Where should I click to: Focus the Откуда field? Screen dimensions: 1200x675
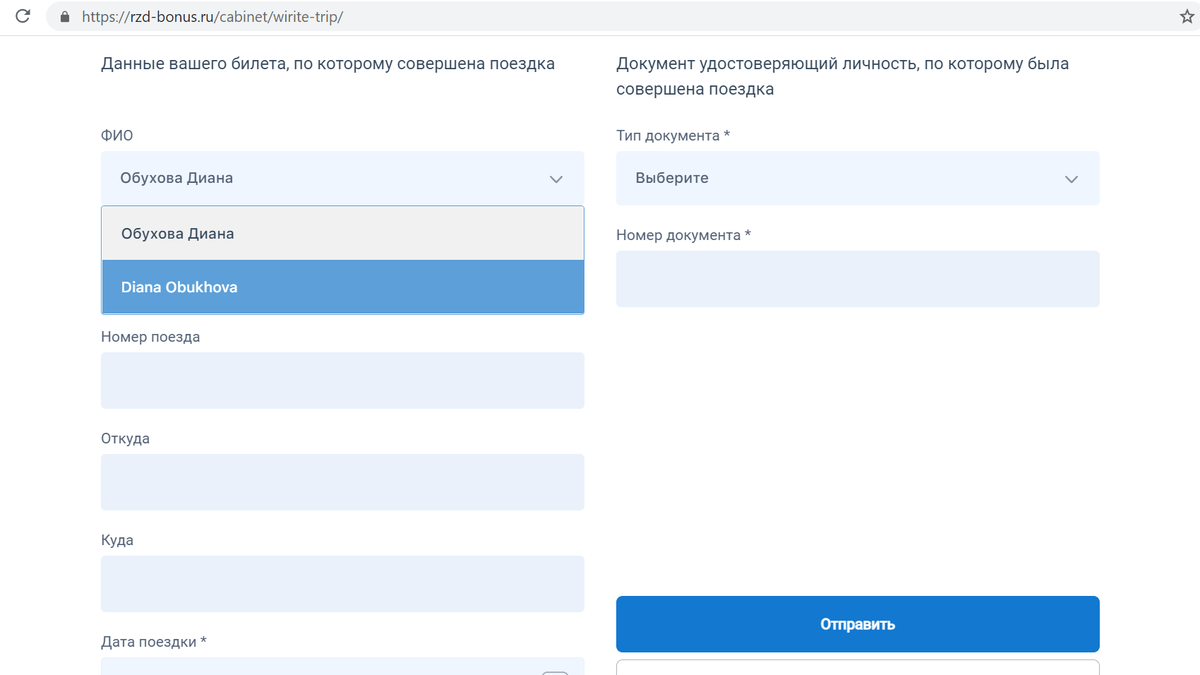[x=342, y=482]
